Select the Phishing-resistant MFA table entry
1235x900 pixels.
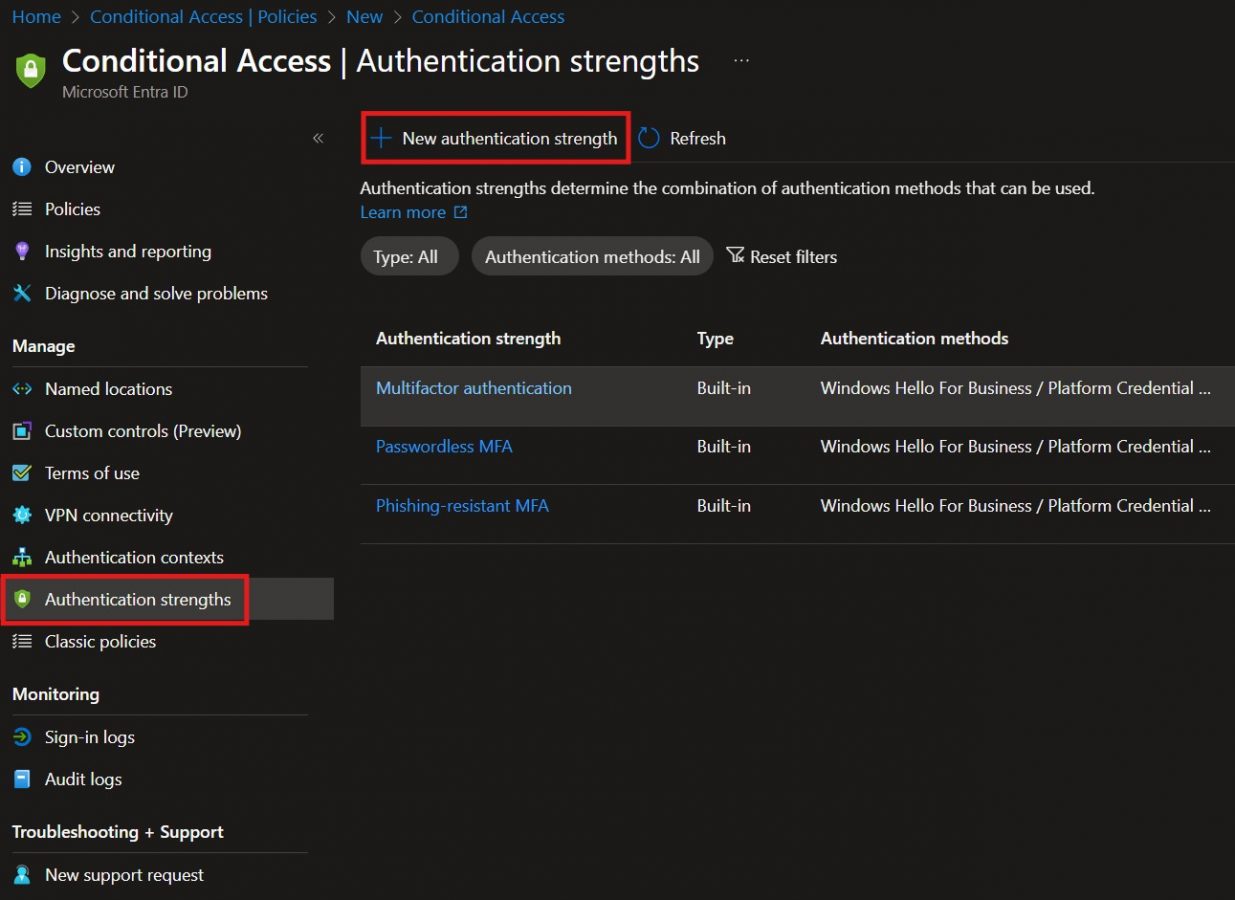pos(462,505)
